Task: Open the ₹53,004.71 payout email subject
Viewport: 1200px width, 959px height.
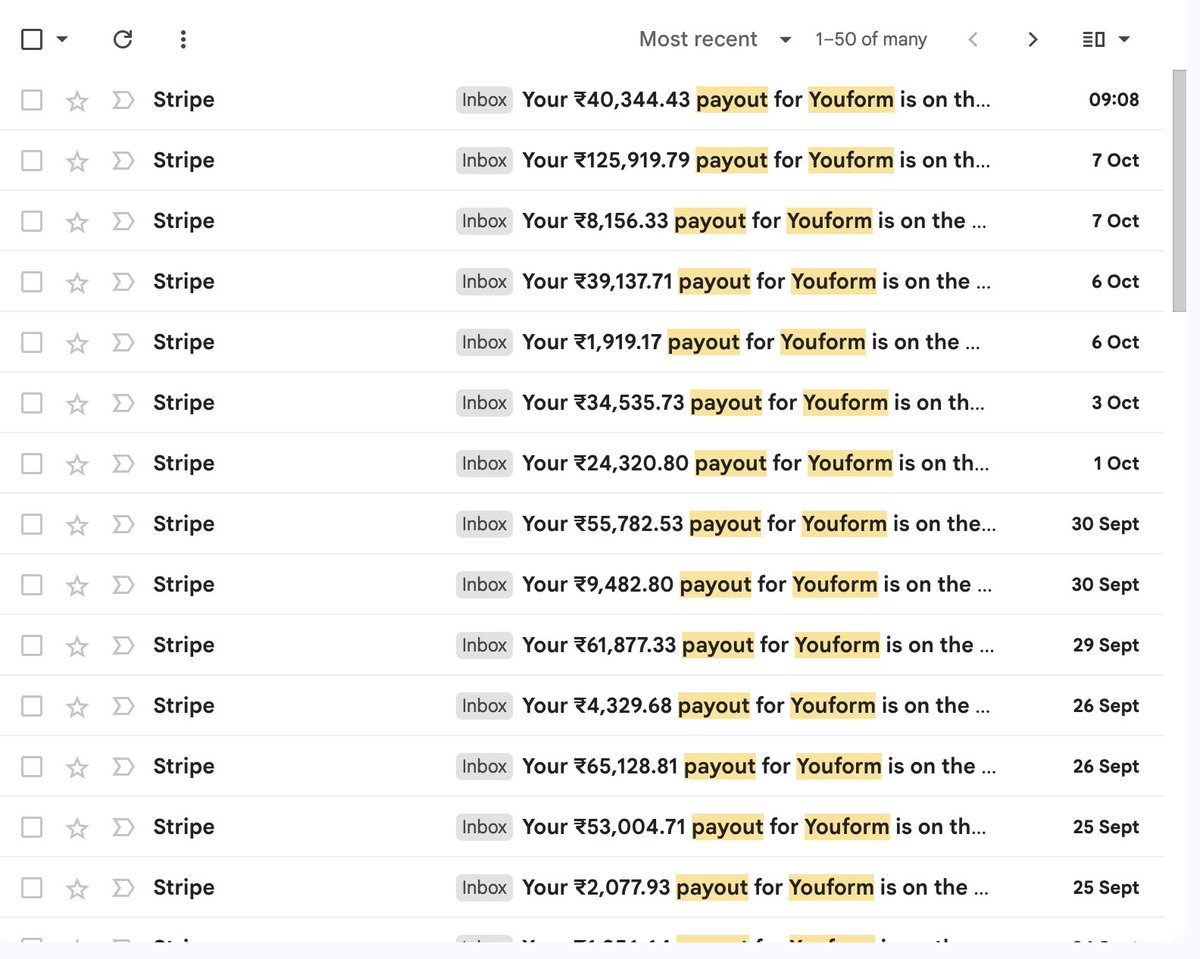Action: [x=754, y=827]
